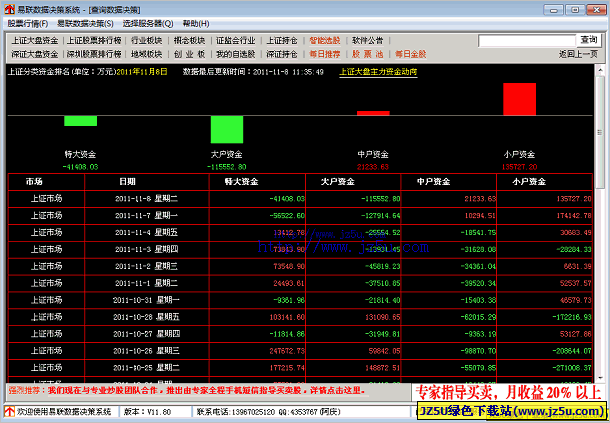Click the 市场 column header
Screen dimensions: 610x423
pyautogui.click(x=46, y=182)
